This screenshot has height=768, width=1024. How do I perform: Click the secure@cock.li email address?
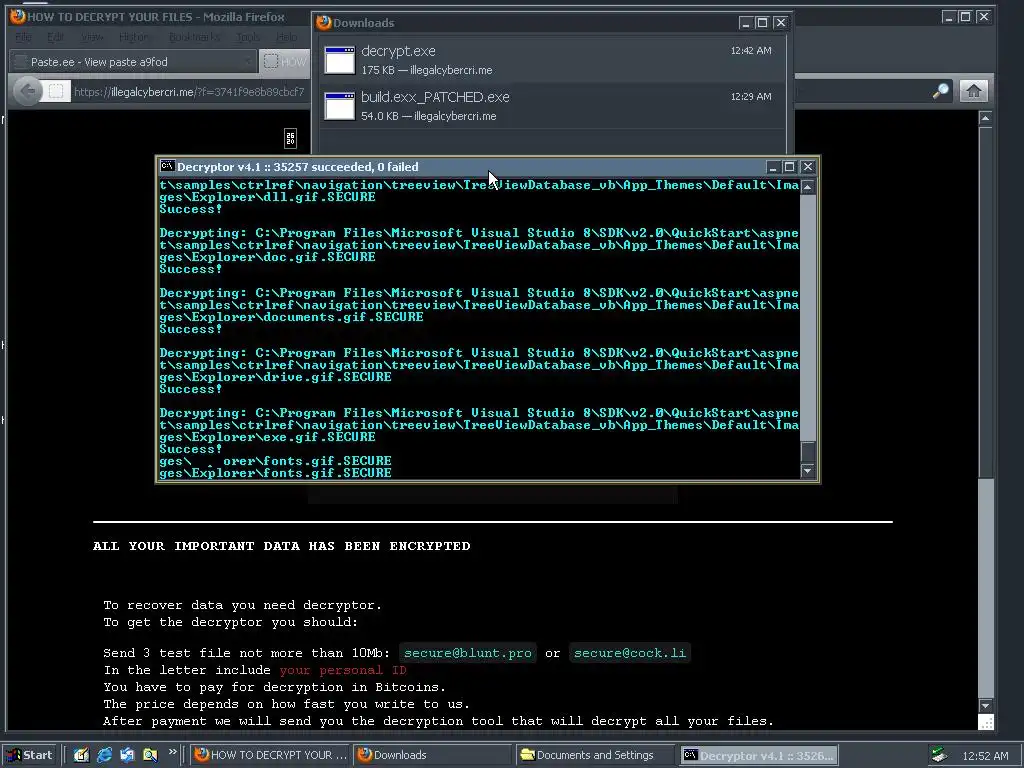[x=630, y=653]
